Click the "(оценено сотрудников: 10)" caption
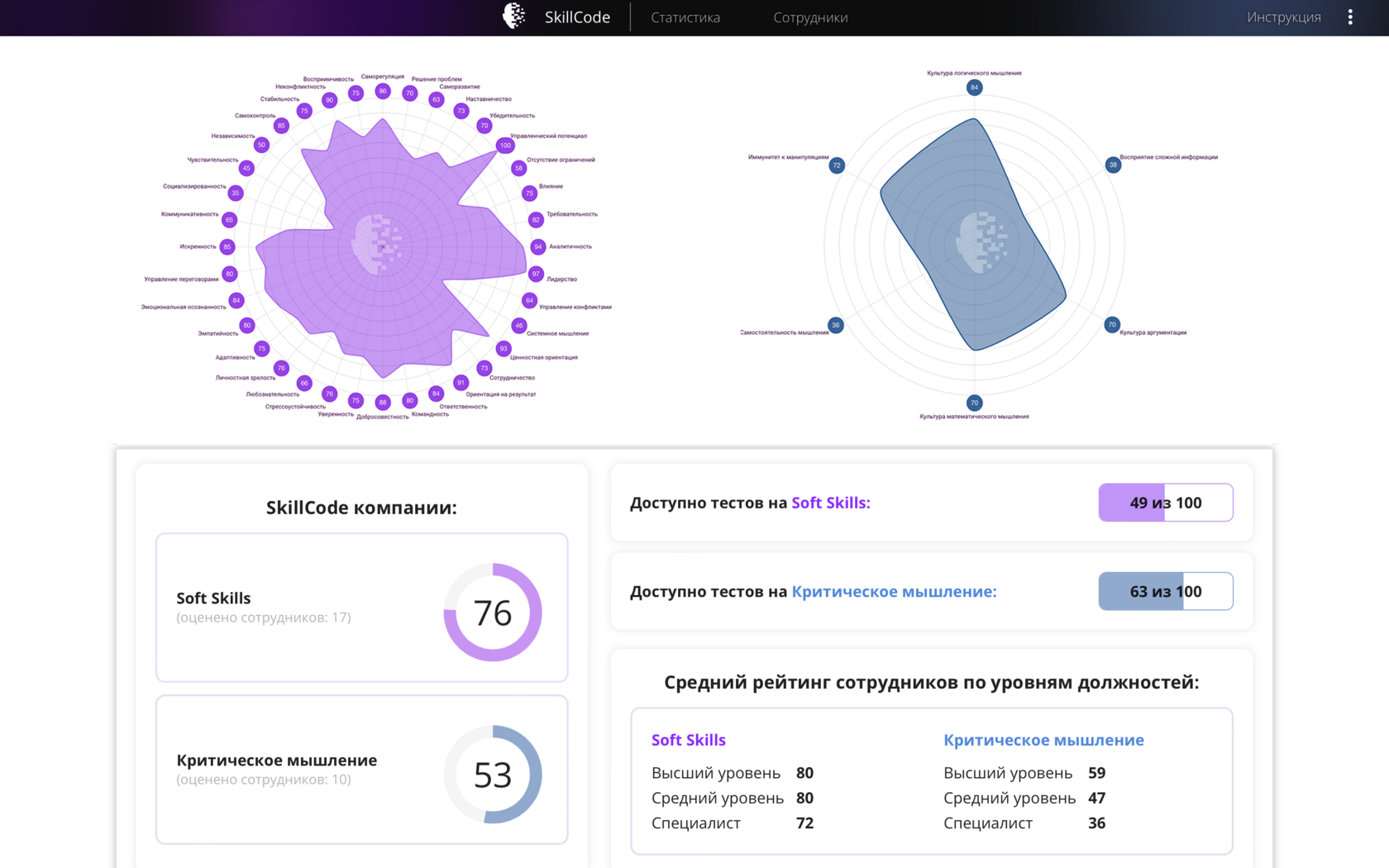 [x=264, y=780]
